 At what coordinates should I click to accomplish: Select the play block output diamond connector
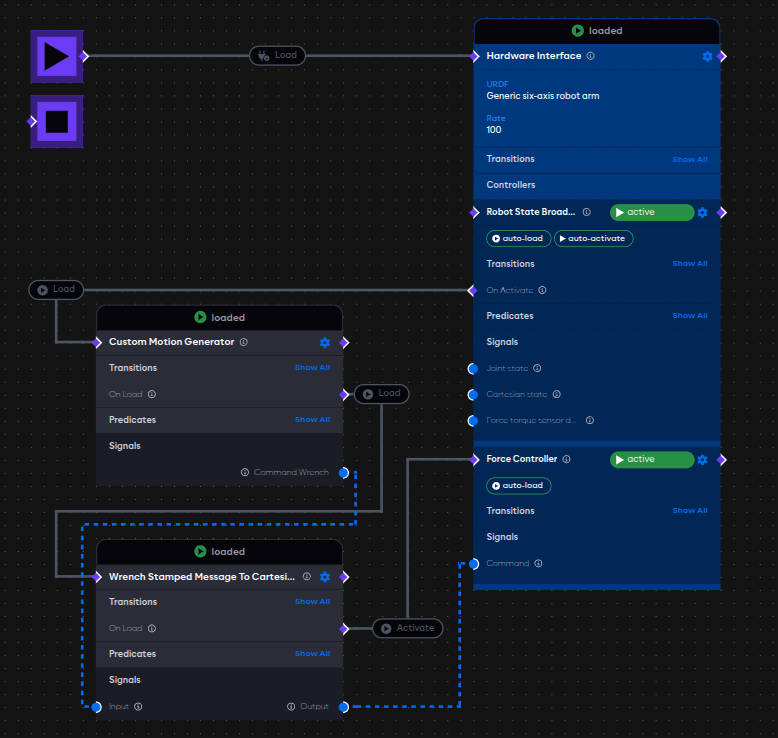pos(84,56)
